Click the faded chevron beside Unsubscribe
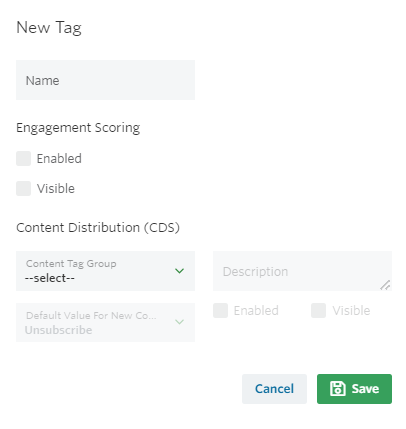The image size is (406, 429). [x=179, y=322]
